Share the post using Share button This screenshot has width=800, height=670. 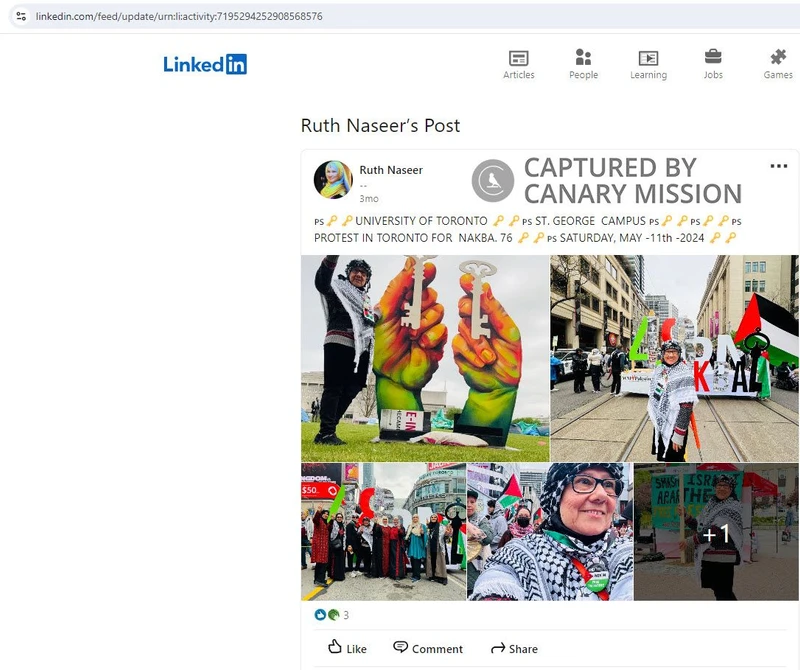pyautogui.click(x=514, y=649)
